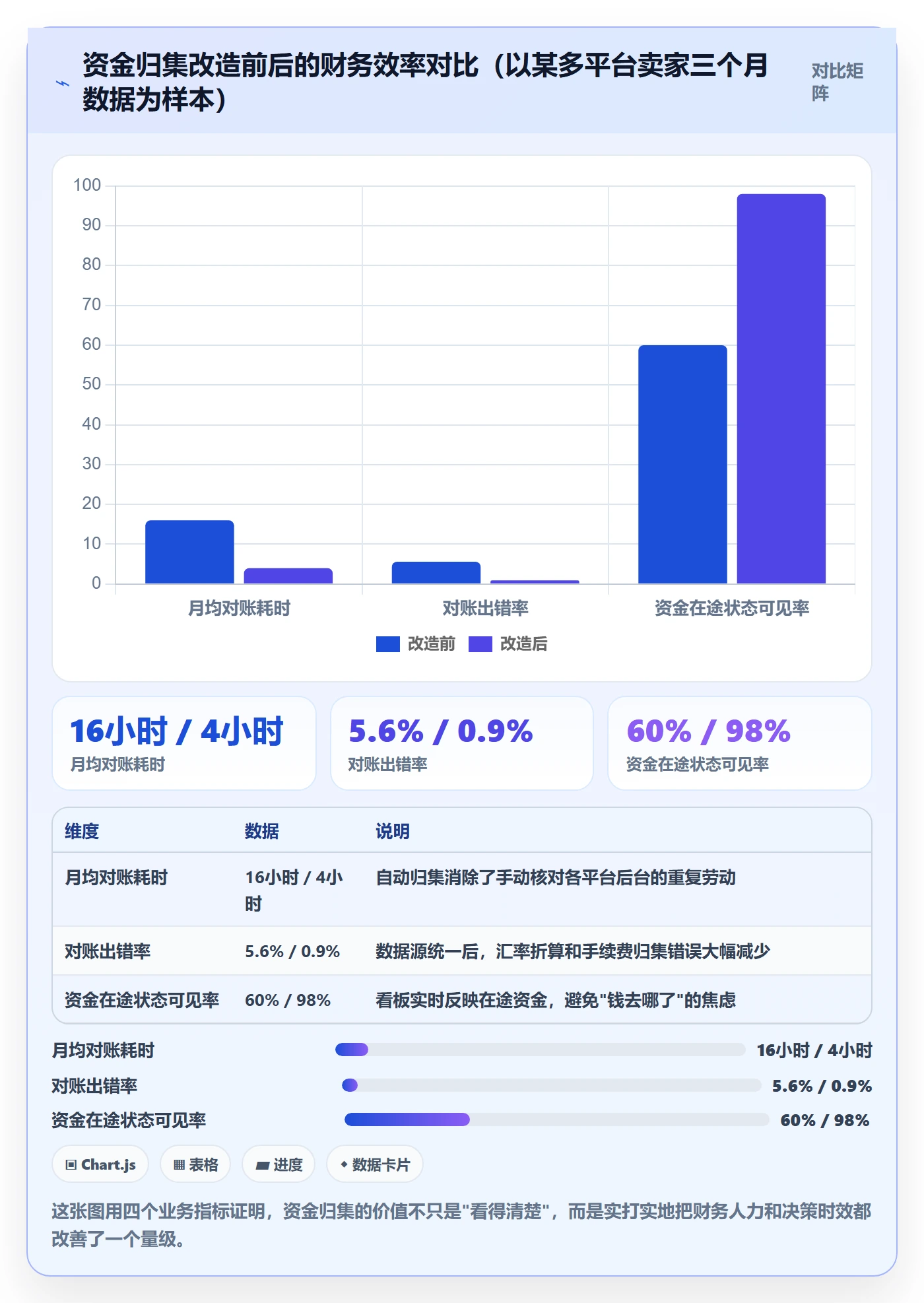The height and width of the screenshot is (1303, 924).
Task: Click the x-axis label 对账出错率
Action: coord(485,608)
